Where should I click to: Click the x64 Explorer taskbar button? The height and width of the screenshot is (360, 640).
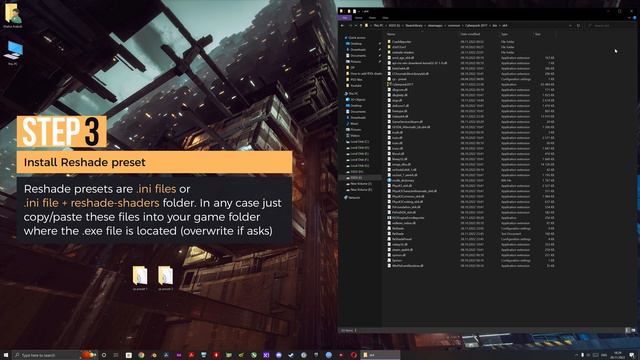[x=380, y=355]
